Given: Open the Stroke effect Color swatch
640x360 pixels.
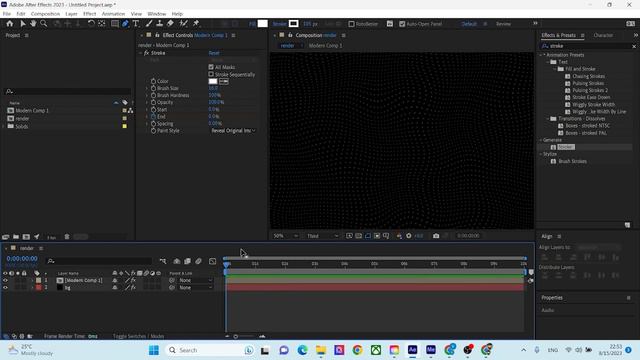Looking at the screenshot, I should [213, 81].
